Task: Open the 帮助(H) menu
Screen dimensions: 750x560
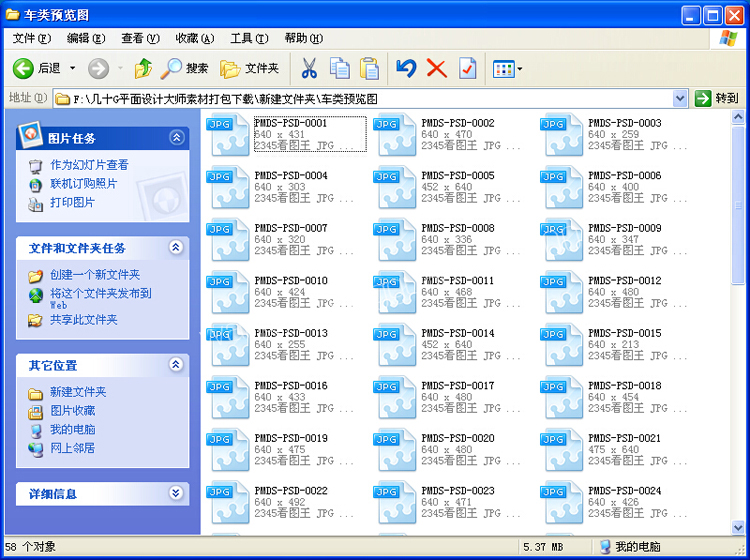Action: tap(304, 38)
